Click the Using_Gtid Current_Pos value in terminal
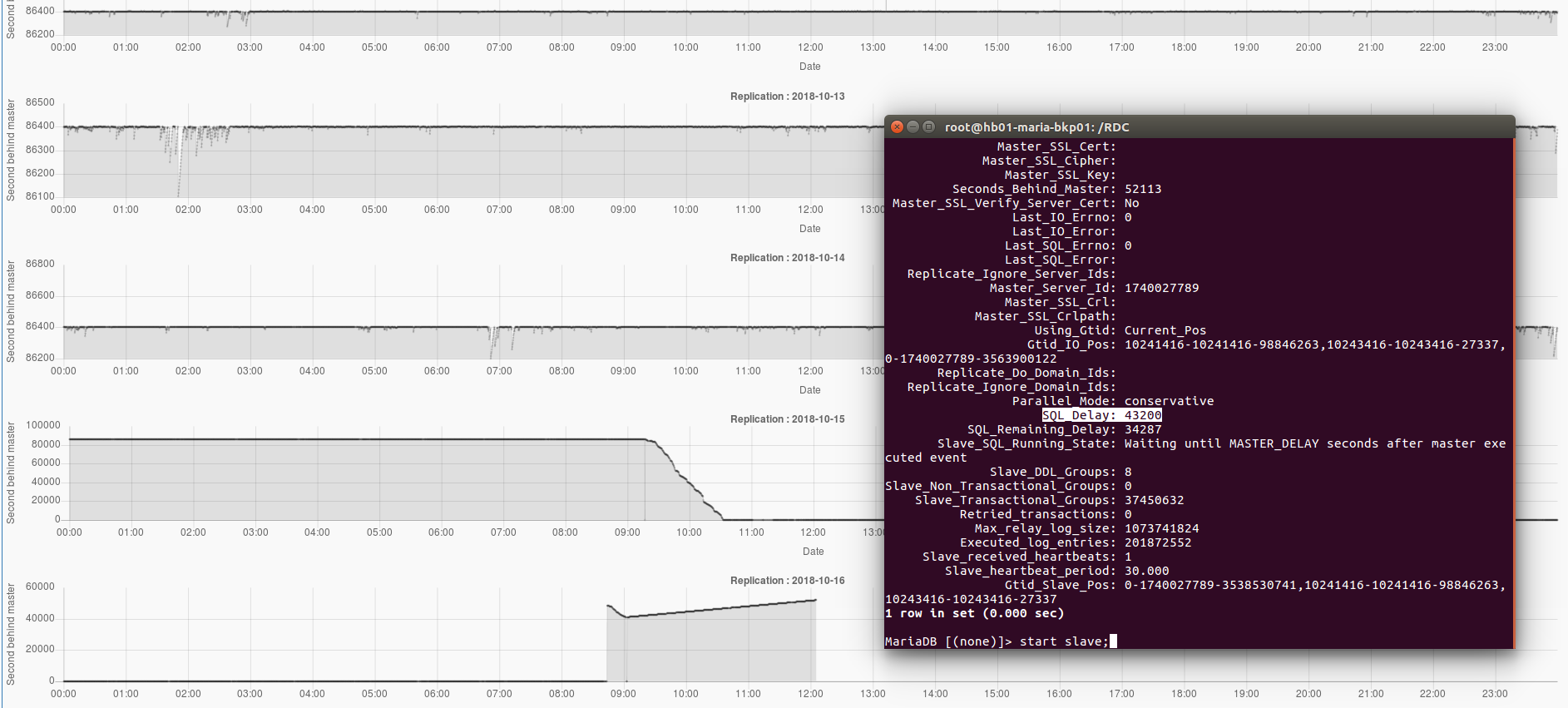Image resolution: width=1568 pixels, height=708 pixels. 1165,330
